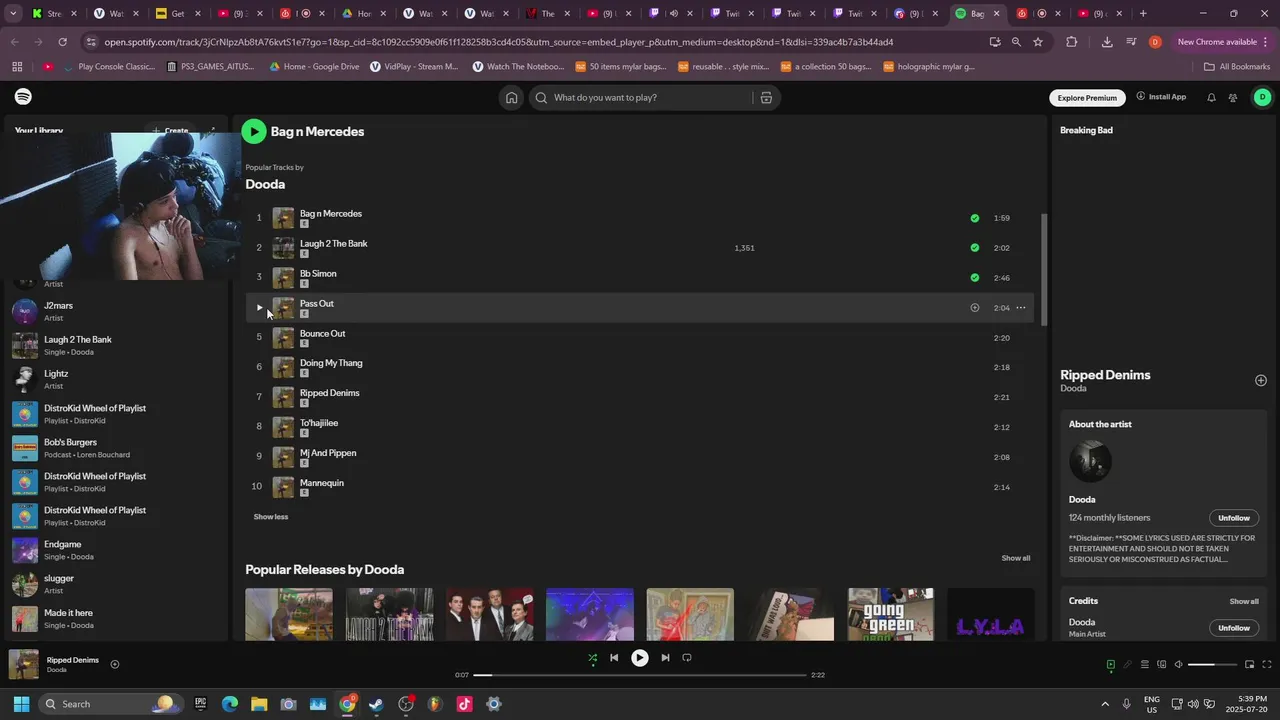Screen dimensions: 1280x720
Task: Launch Steam from the Windows taskbar
Action: 376,704
